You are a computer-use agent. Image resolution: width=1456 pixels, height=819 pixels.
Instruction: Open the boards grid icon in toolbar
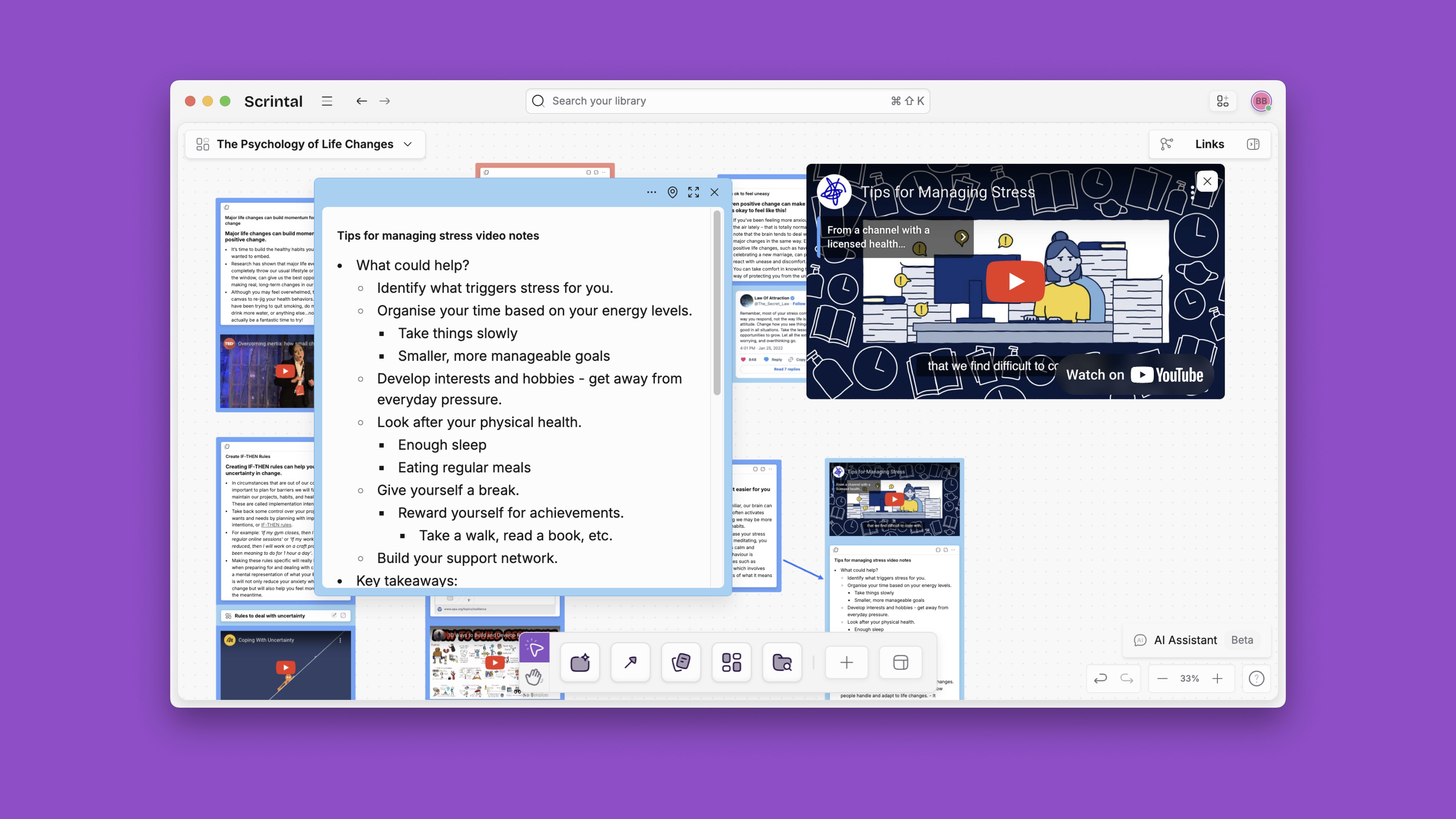click(731, 662)
